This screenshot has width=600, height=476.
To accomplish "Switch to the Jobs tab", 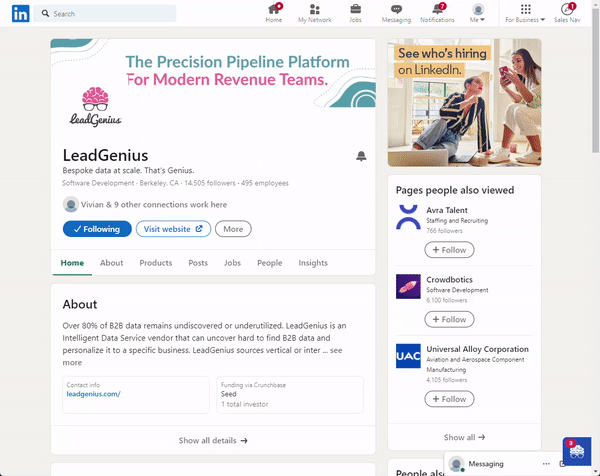I will point(232,263).
